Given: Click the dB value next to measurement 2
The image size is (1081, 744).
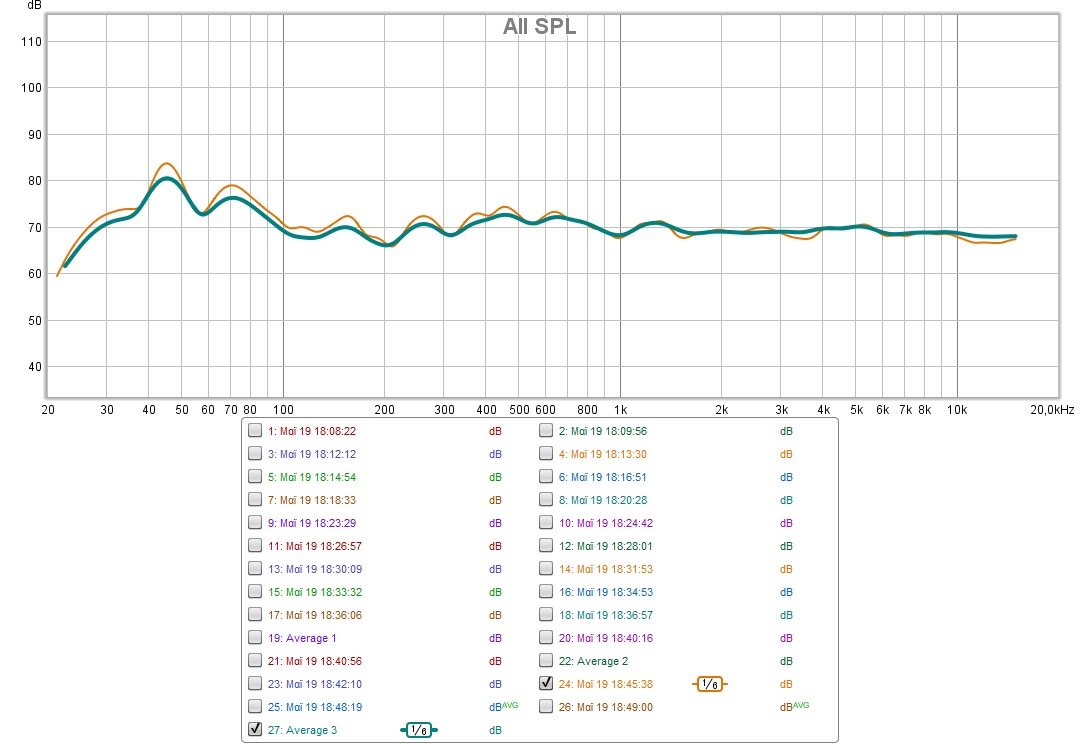Looking at the screenshot, I should [786, 431].
